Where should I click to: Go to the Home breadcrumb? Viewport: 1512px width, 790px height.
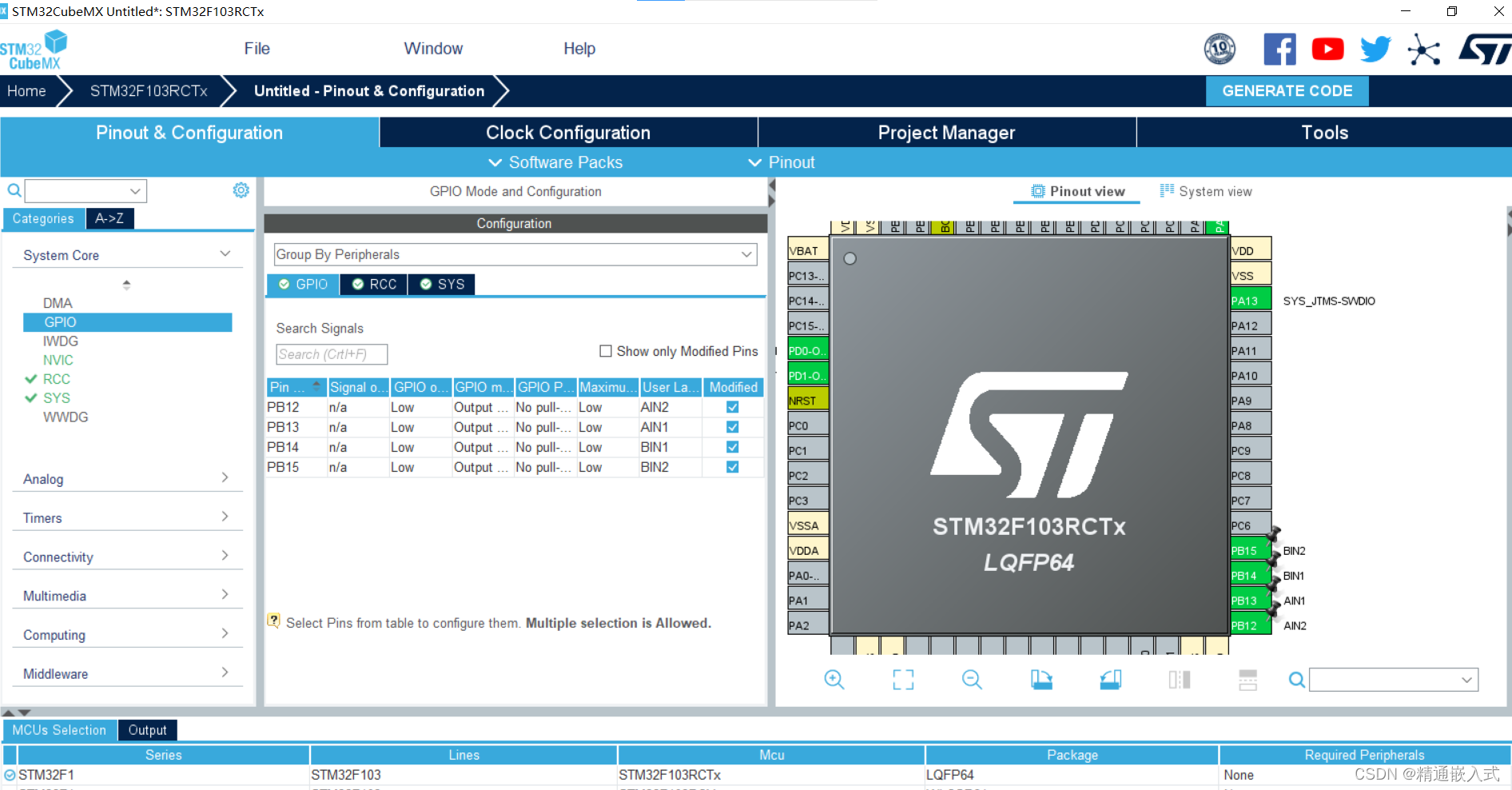tap(26, 91)
